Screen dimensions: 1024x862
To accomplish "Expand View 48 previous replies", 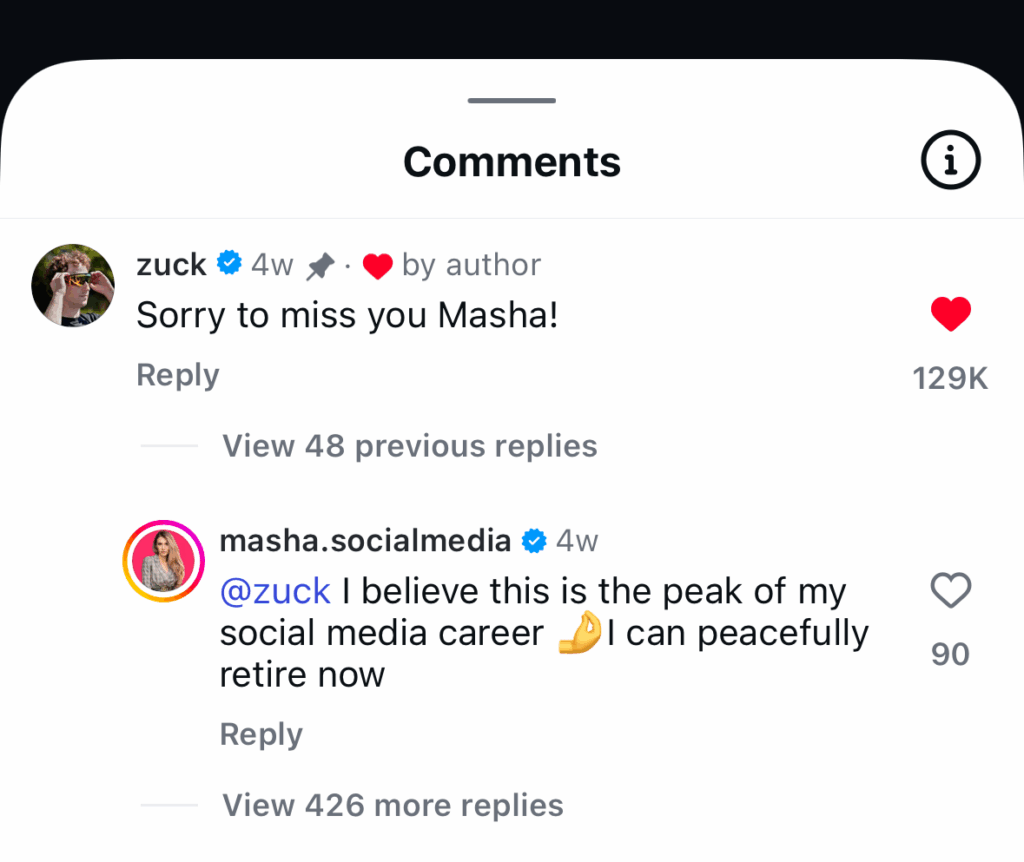I will click(x=409, y=446).
